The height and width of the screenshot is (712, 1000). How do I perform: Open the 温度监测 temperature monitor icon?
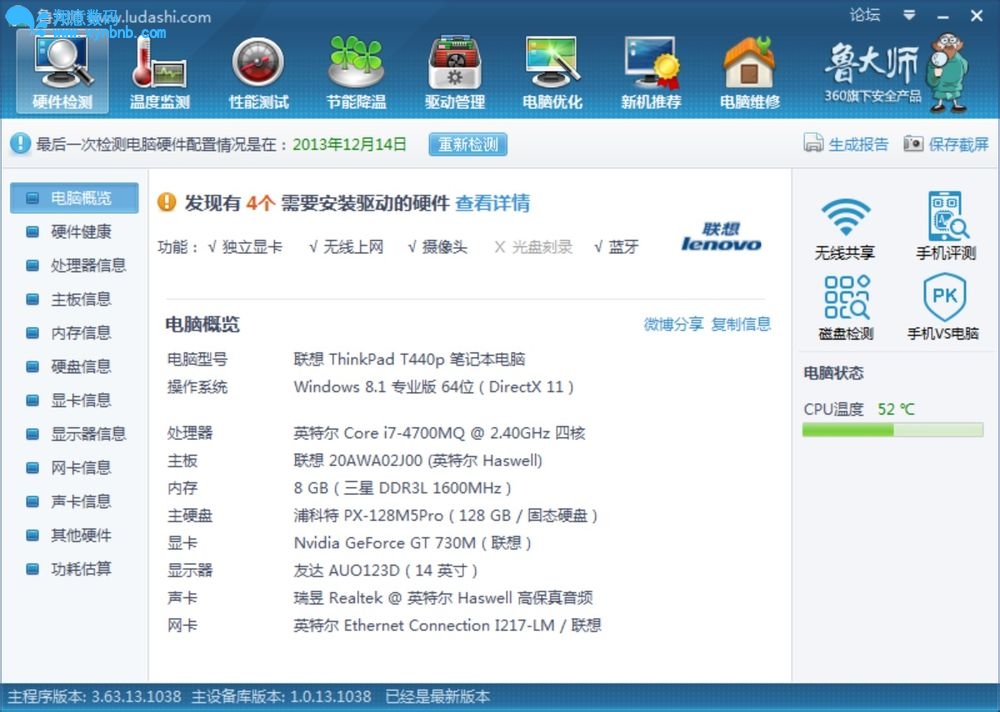pyautogui.click(x=159, y=72)
